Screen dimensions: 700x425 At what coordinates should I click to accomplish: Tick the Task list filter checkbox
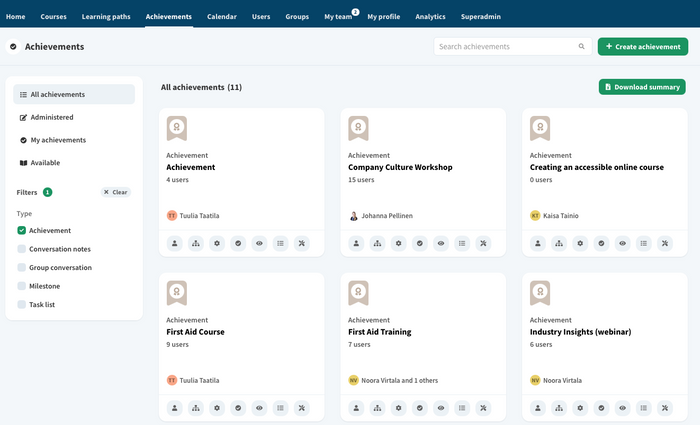coord(22,305)
